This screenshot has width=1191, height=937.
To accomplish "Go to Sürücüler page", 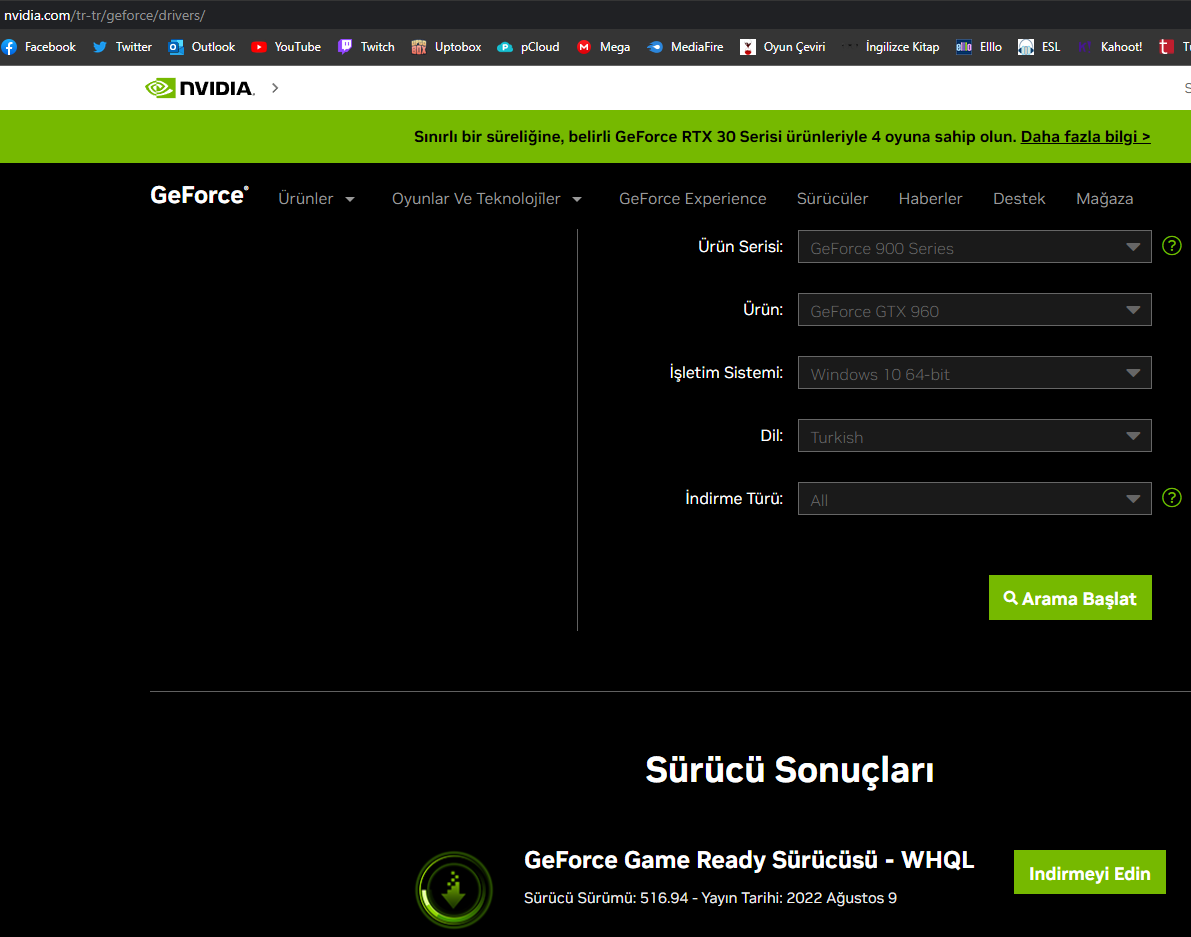I will (x=832, y=199).
